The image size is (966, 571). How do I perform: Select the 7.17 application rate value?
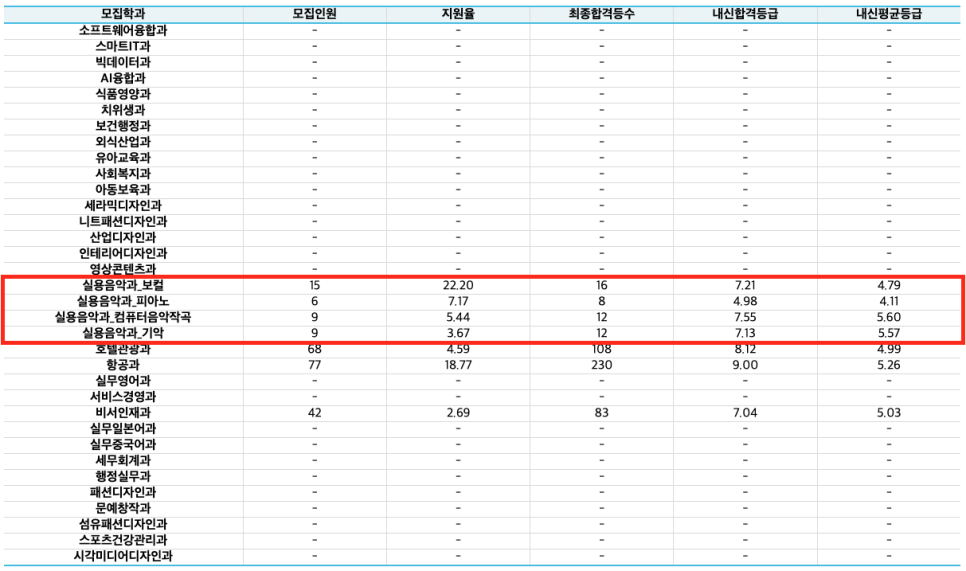point(458,301)
